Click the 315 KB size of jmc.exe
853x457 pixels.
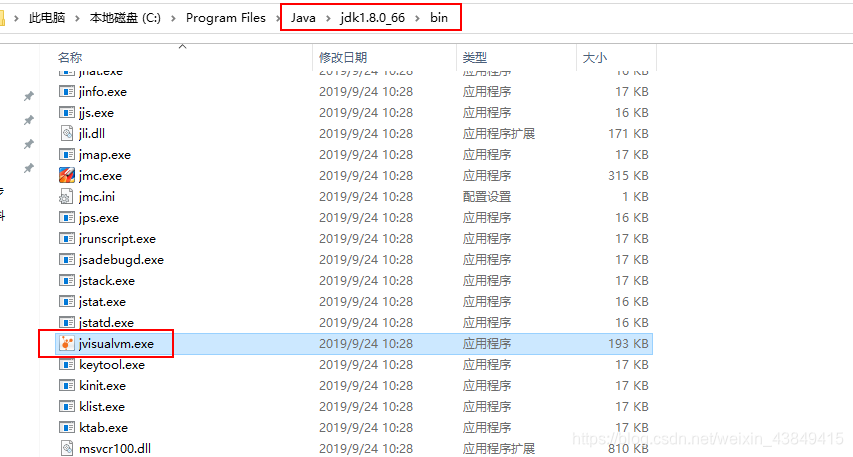(x=628, y=176)
